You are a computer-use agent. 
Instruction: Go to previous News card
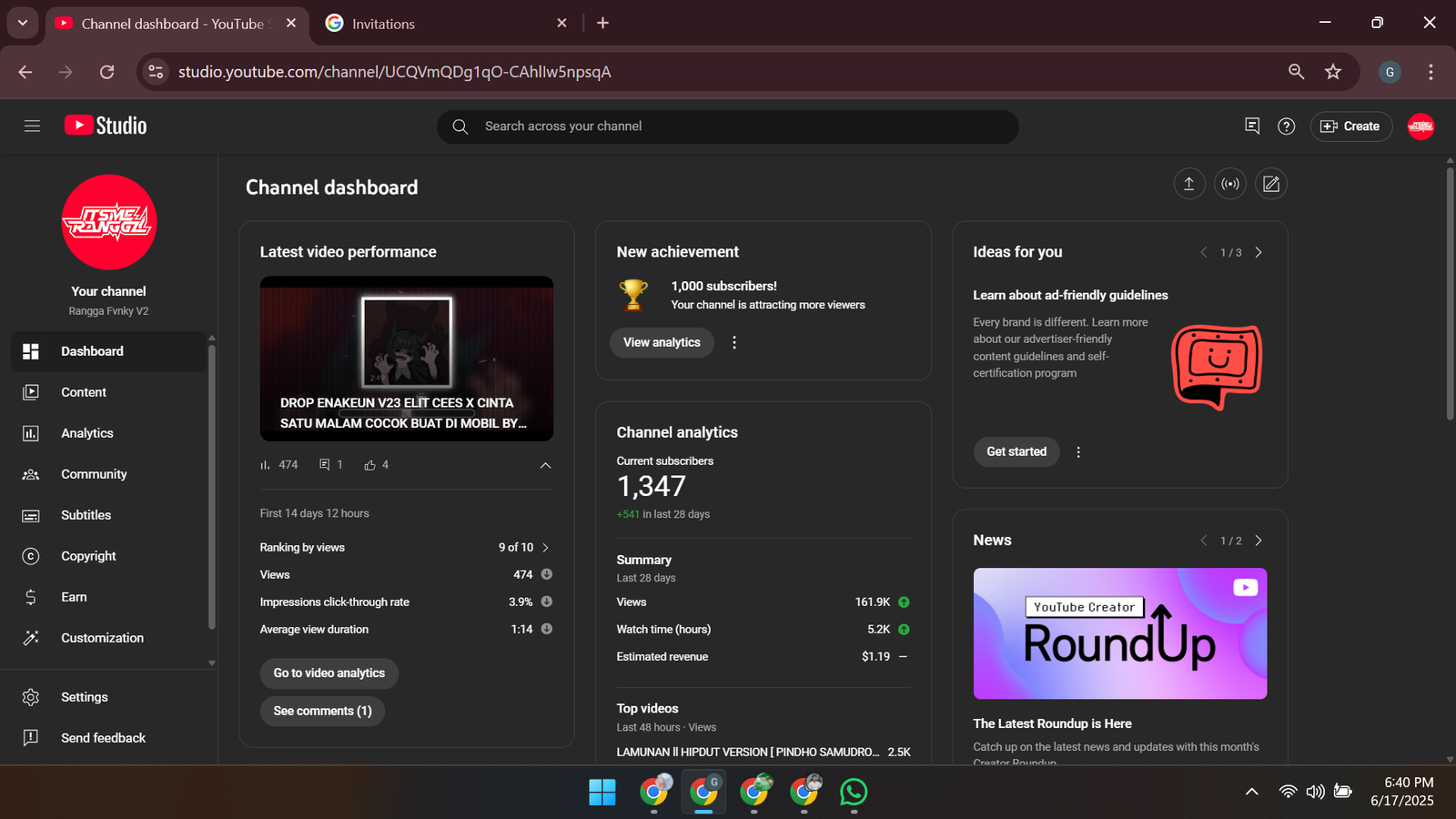click(x=1203, y=541)
